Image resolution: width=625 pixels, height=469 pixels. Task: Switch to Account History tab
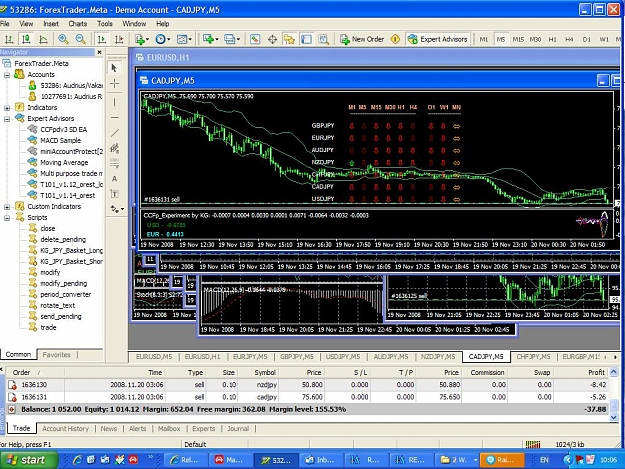coord(65,428)
